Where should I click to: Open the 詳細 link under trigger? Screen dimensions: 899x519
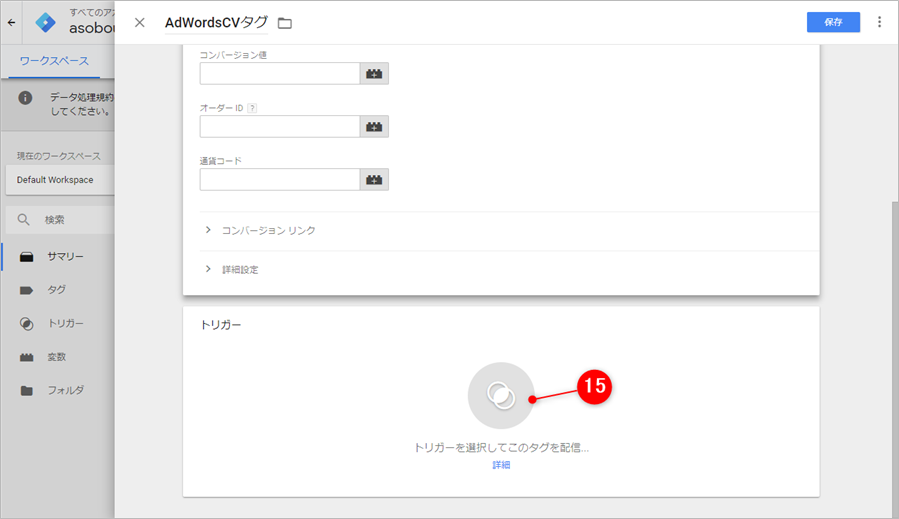(x=501, y=465)
